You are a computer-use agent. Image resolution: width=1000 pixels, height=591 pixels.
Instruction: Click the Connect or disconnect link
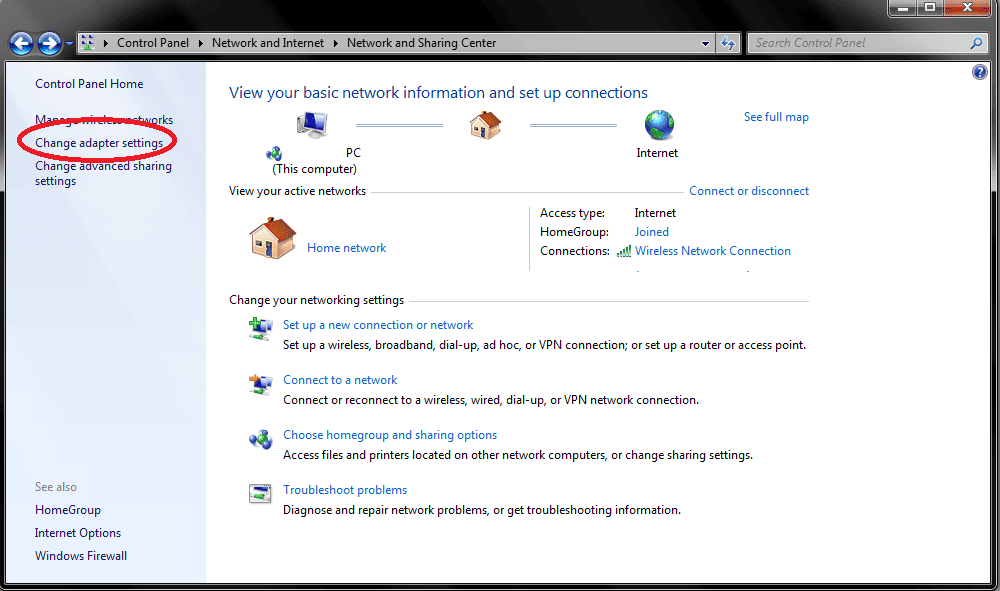click(x=749, y=191)
